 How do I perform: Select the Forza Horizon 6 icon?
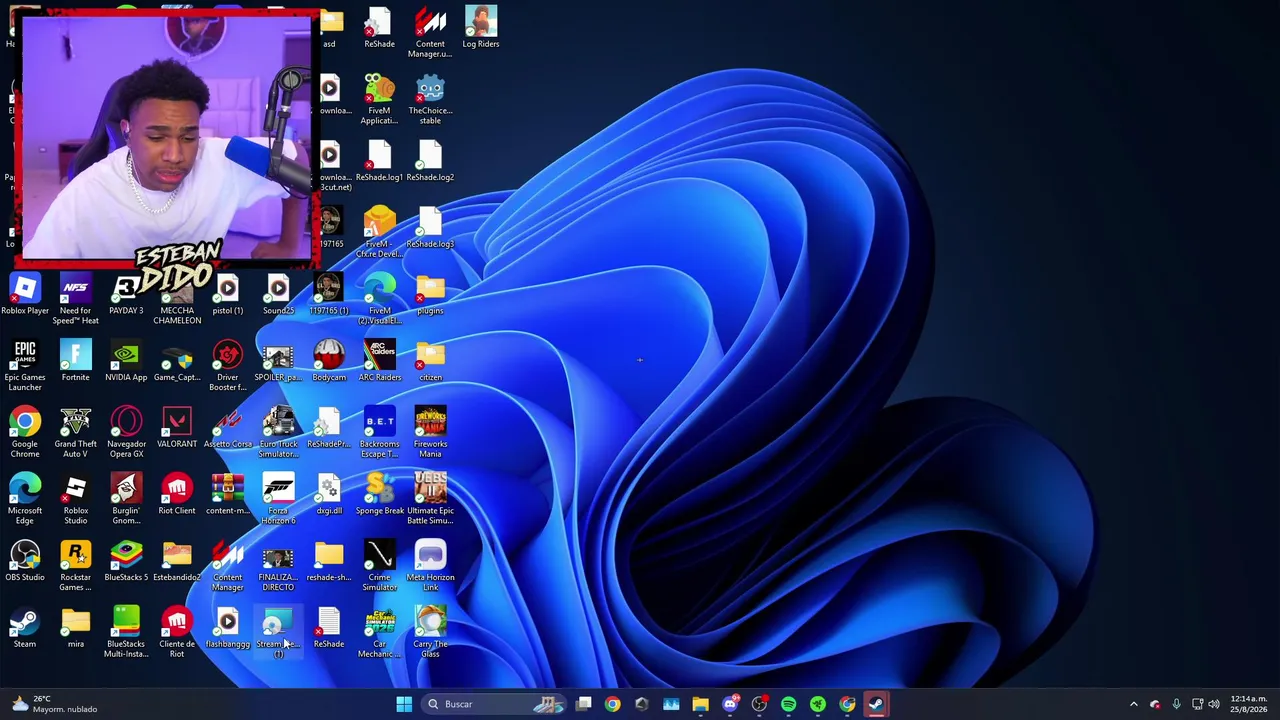[x=278, y=500]
